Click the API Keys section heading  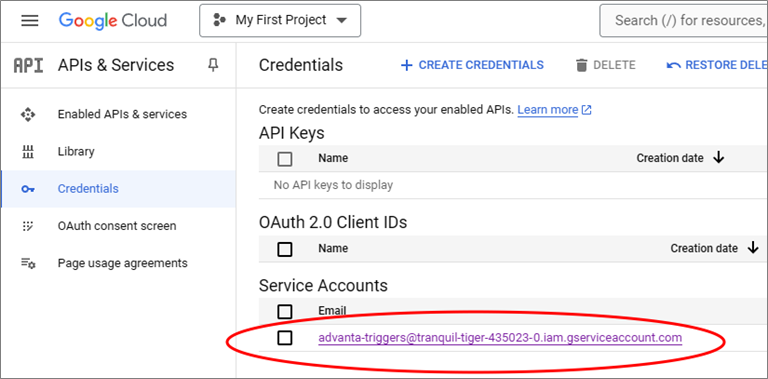291,133
